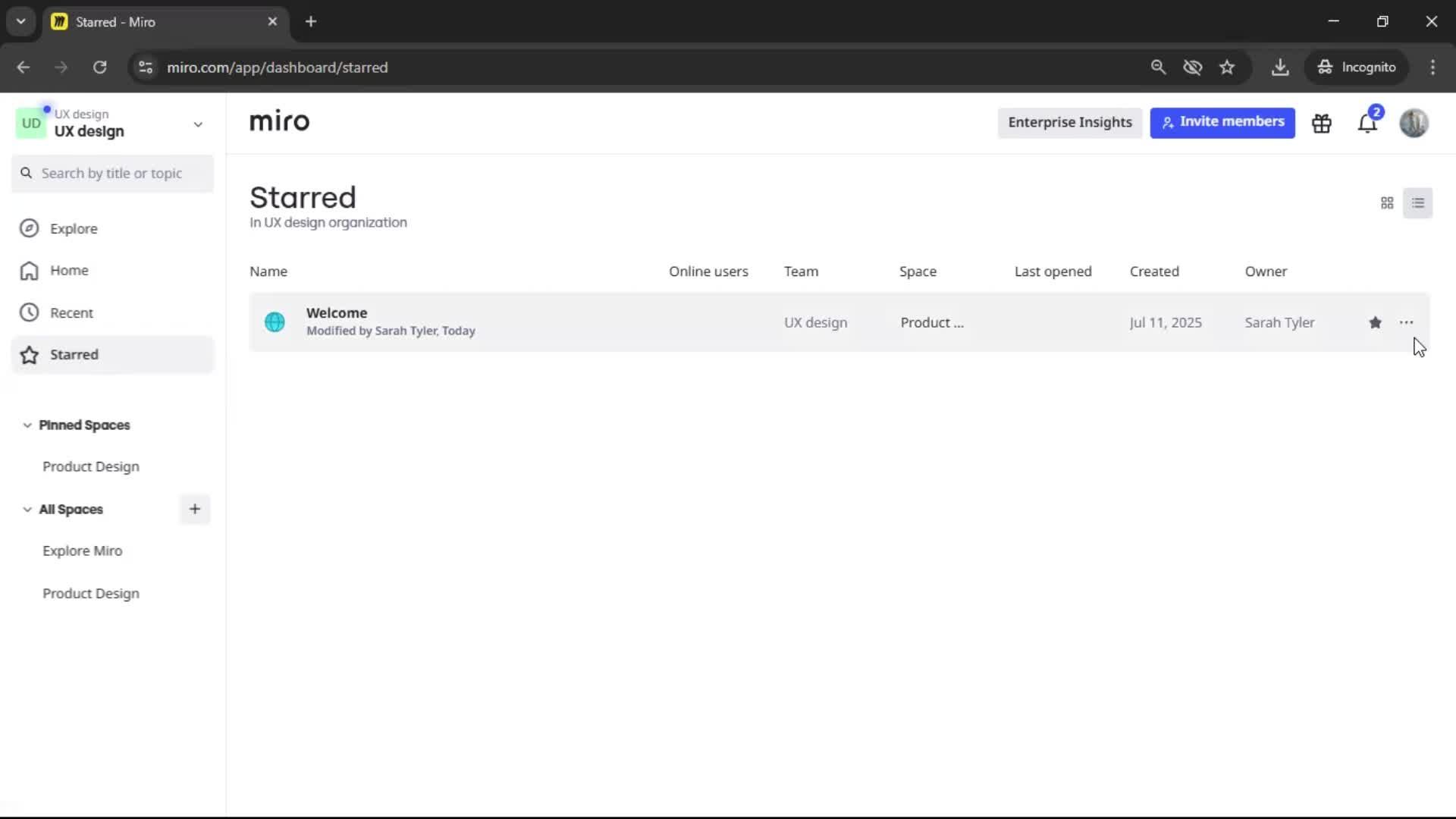Sort by Last opened column

[1053, 271]
